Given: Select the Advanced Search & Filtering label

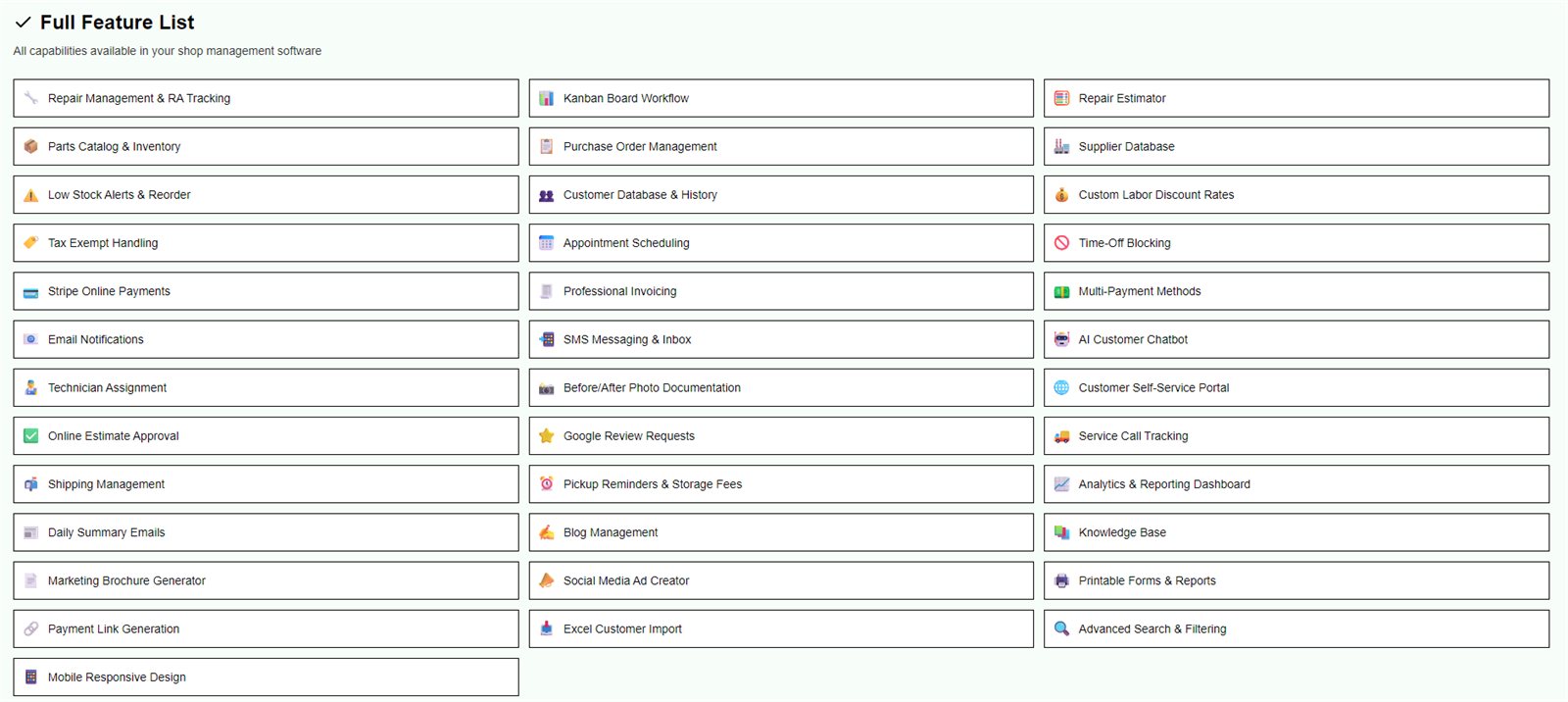Looking at the screenshot, I should 1152,629.
